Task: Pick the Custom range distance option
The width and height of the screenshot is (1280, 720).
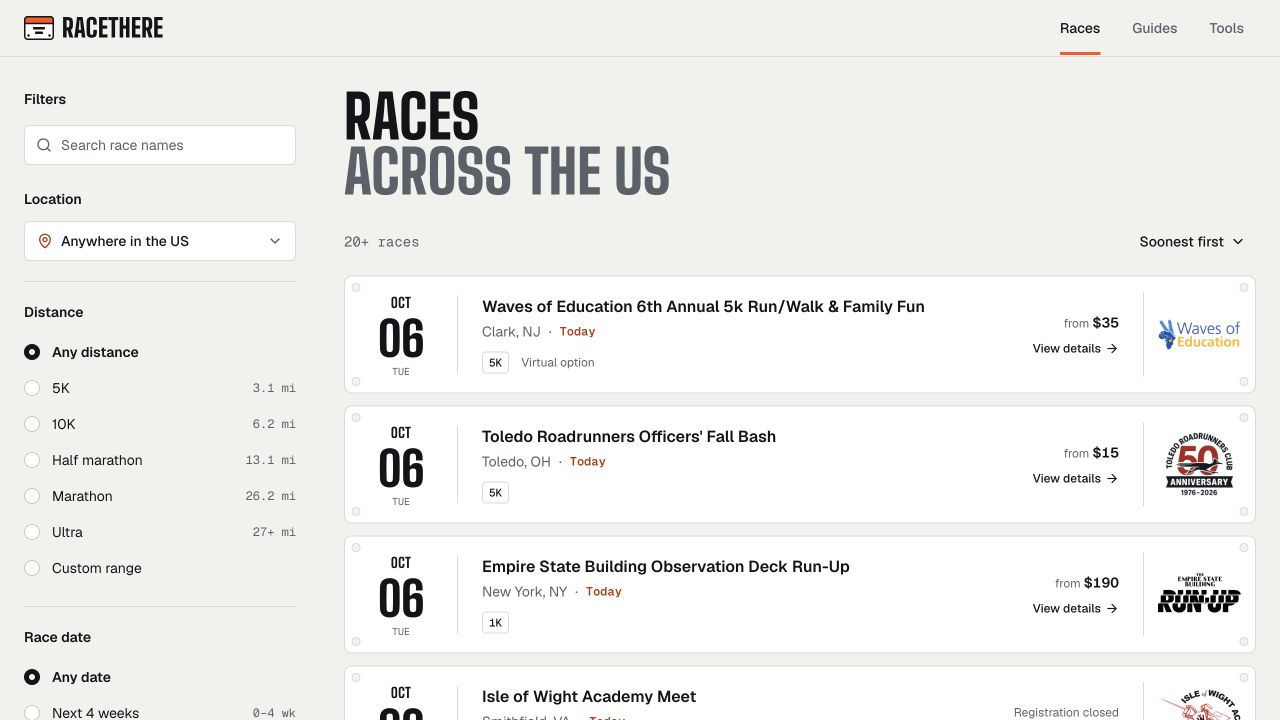Action: coord(32,568)
